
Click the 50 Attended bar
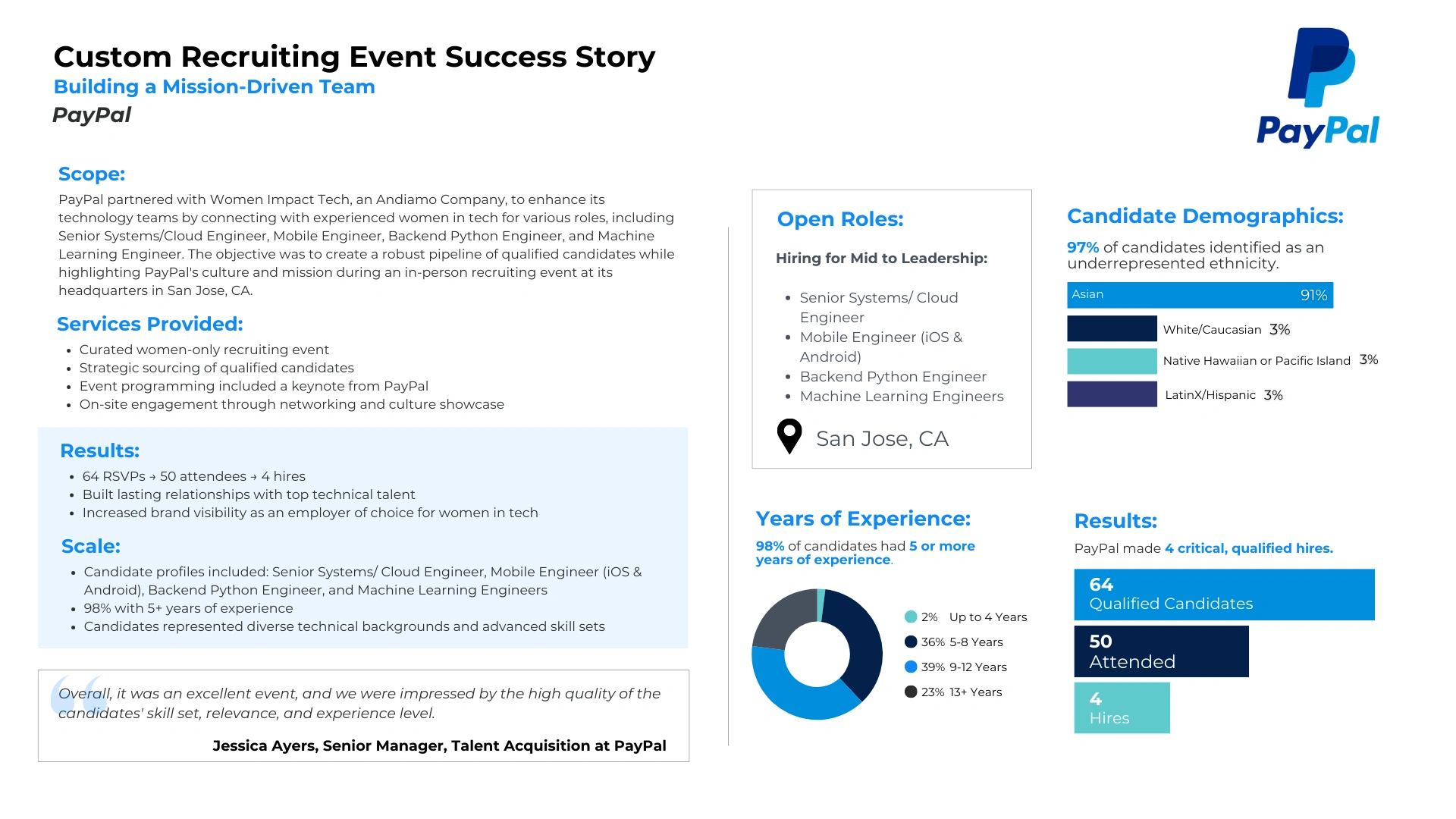pyautogui.click(x=1160, y=651)
